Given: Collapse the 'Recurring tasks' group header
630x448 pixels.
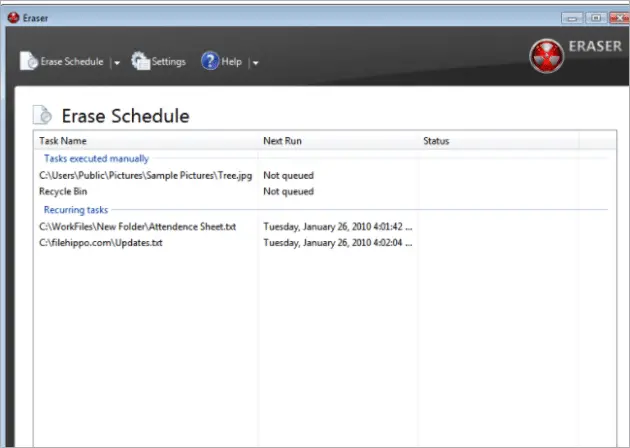Looking at the screenshot, I should tap(76, 210).
